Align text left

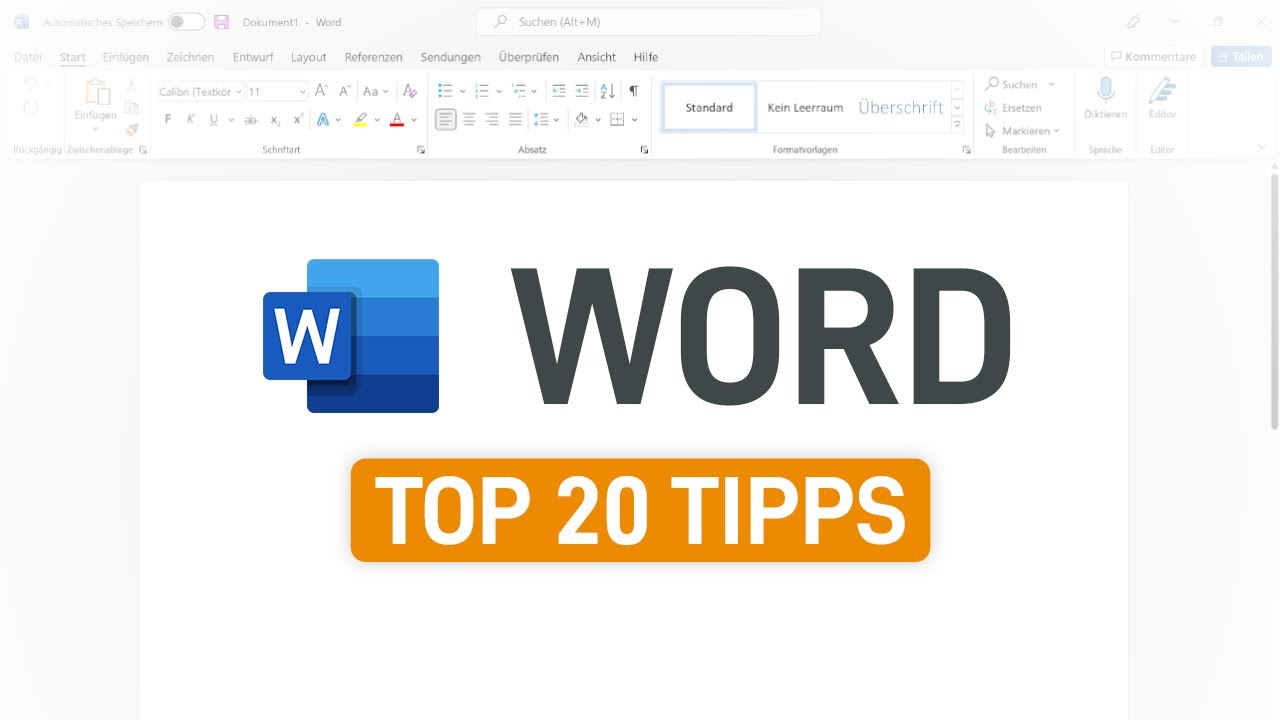pos(446,120)
